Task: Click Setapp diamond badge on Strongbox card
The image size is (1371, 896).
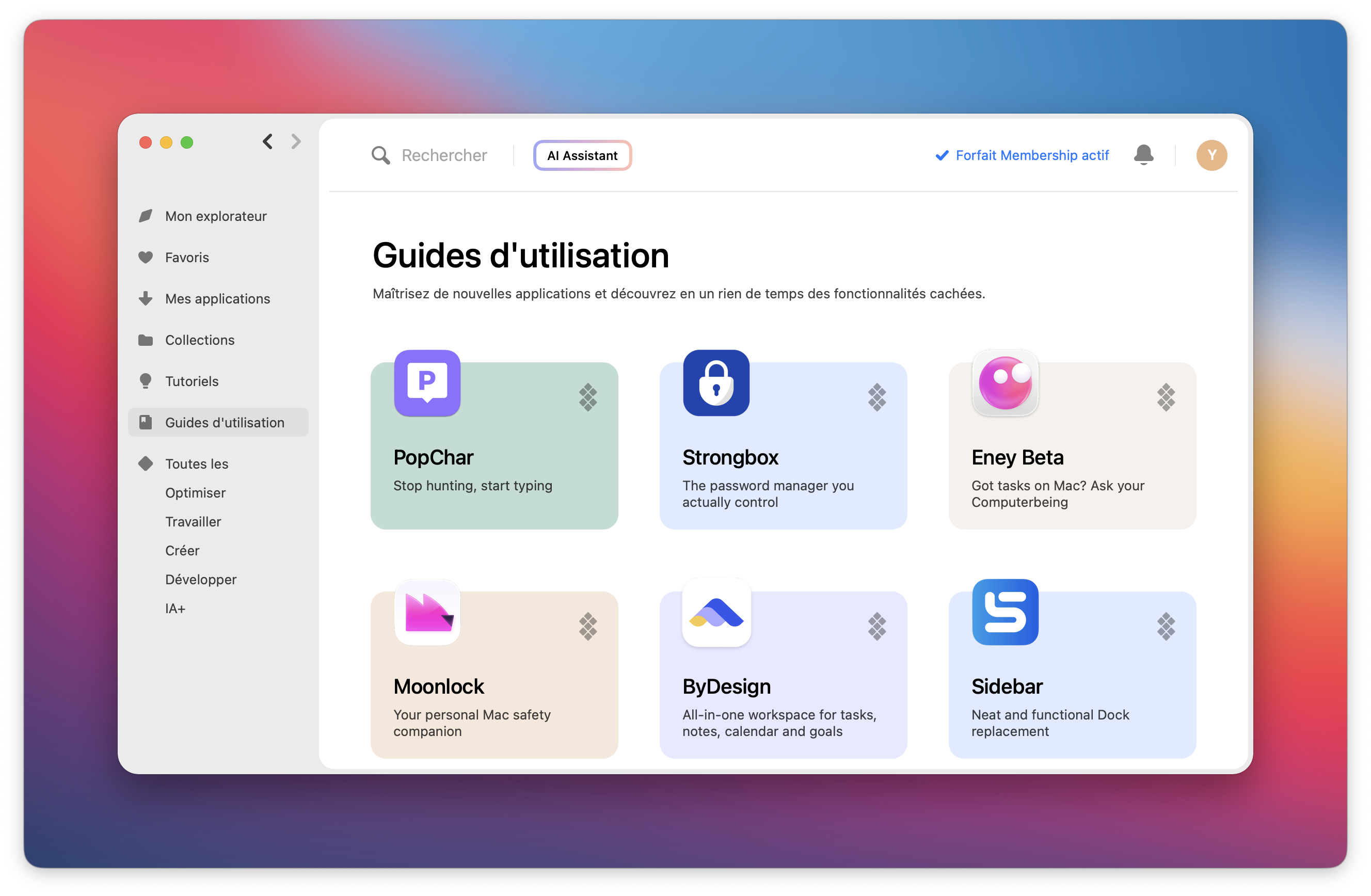Action: [x=878, y=397]
